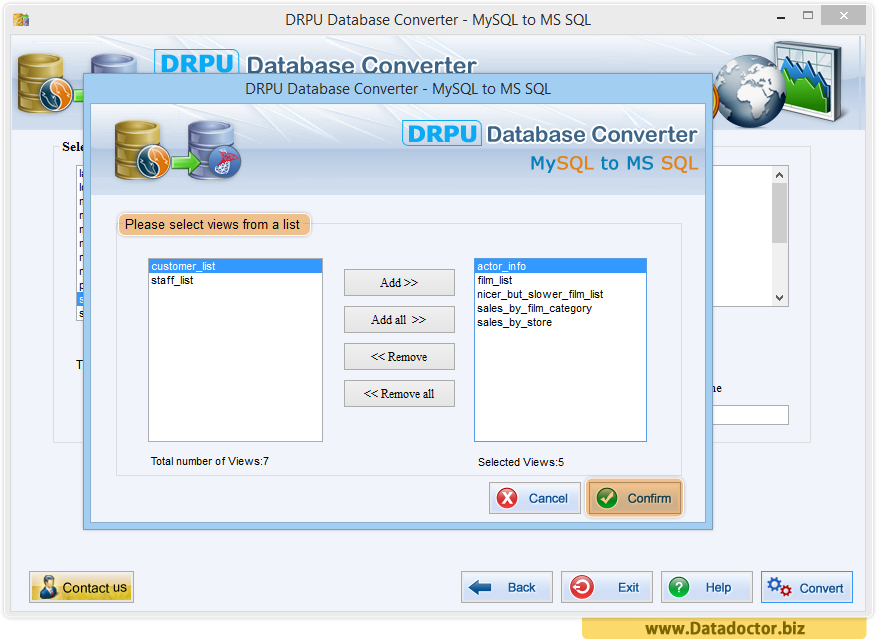Viewport: 877px width, 639px height.
Task: Click the green question mark Help icon
Action: coord(679,587)
